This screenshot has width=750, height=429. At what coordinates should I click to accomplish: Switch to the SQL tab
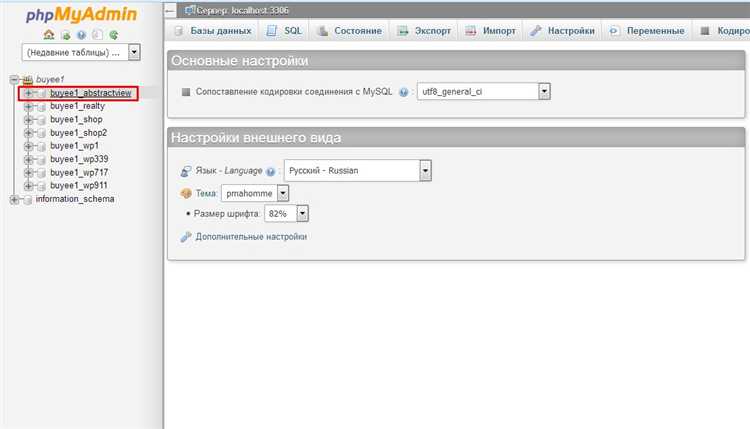click(x=284, y=31)
